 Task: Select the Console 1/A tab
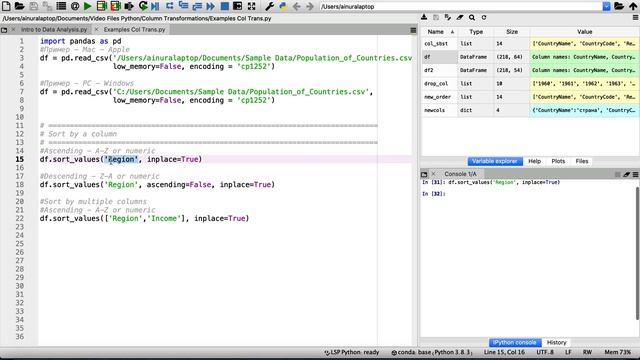pyautogui.click(x=460, y=174)
